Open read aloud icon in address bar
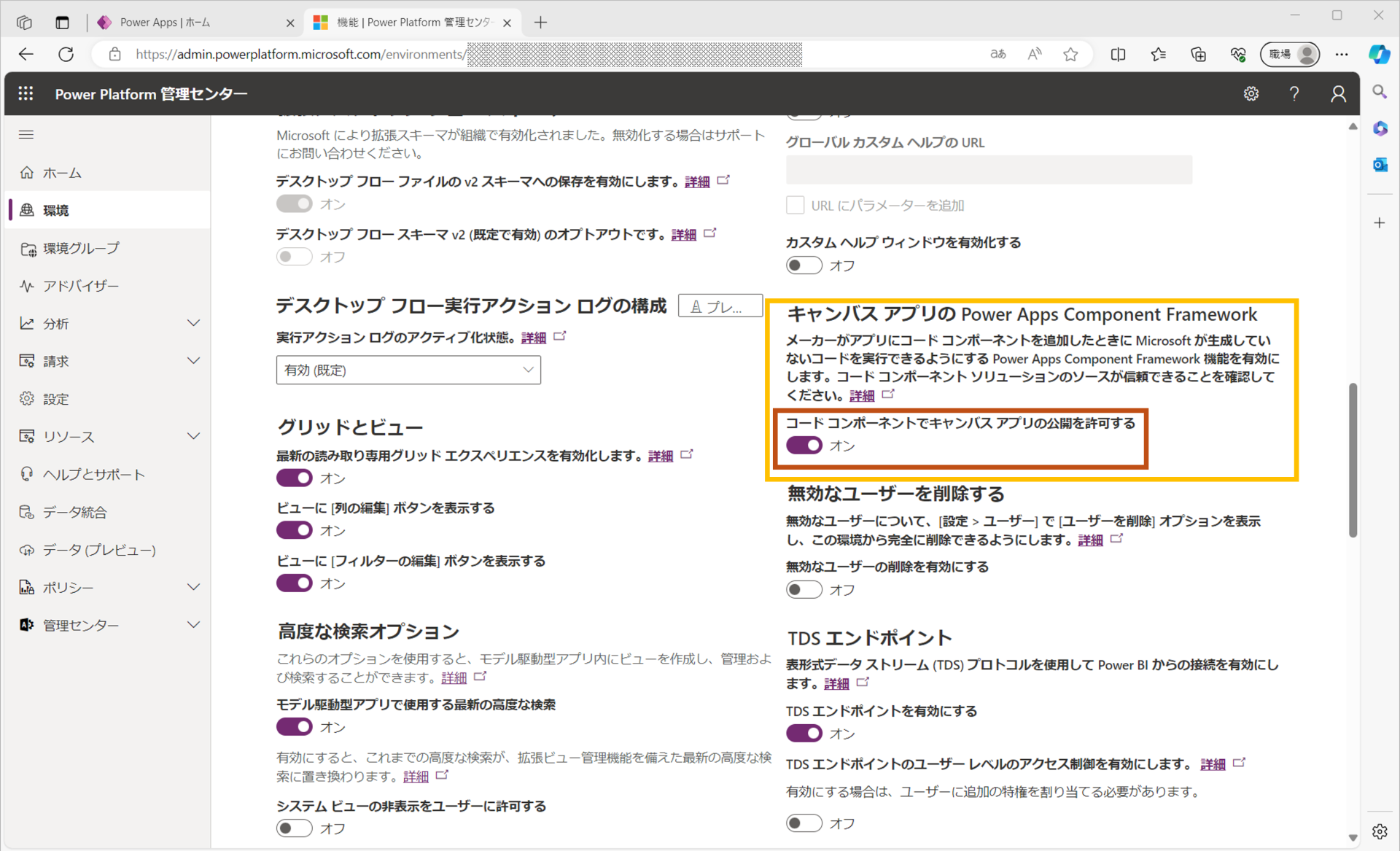 (1035, 54)
